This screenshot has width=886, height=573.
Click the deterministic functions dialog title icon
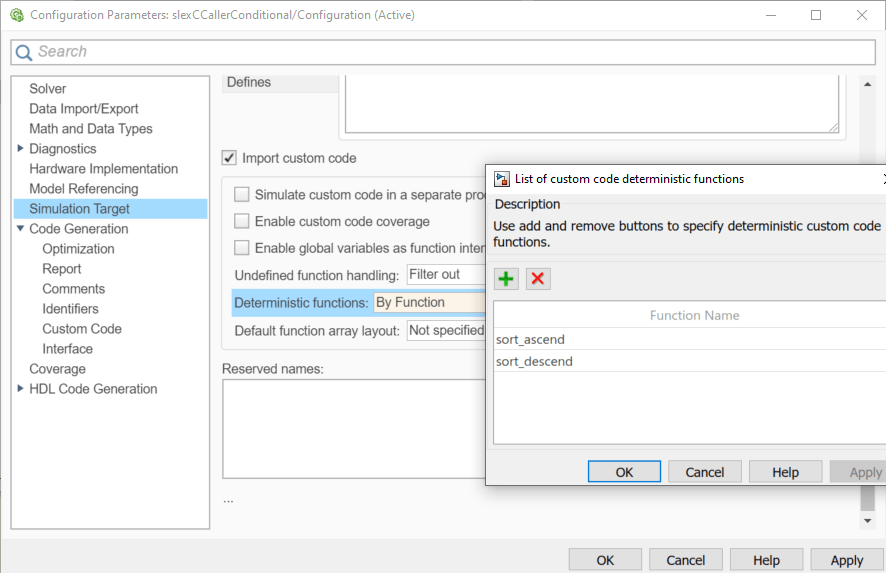pyautogui.click(x=501, y=179)
